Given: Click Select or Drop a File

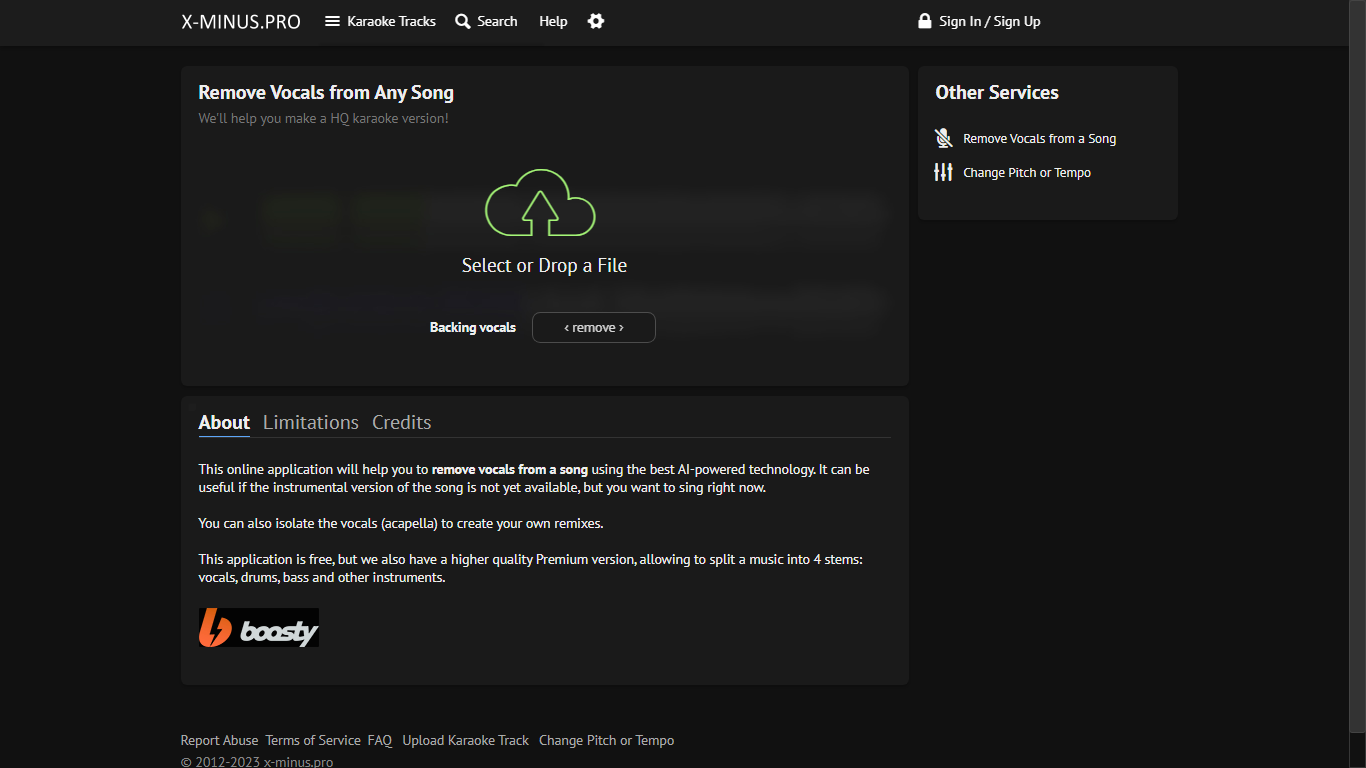Looking at the screenshot, I should coord(544,265).
